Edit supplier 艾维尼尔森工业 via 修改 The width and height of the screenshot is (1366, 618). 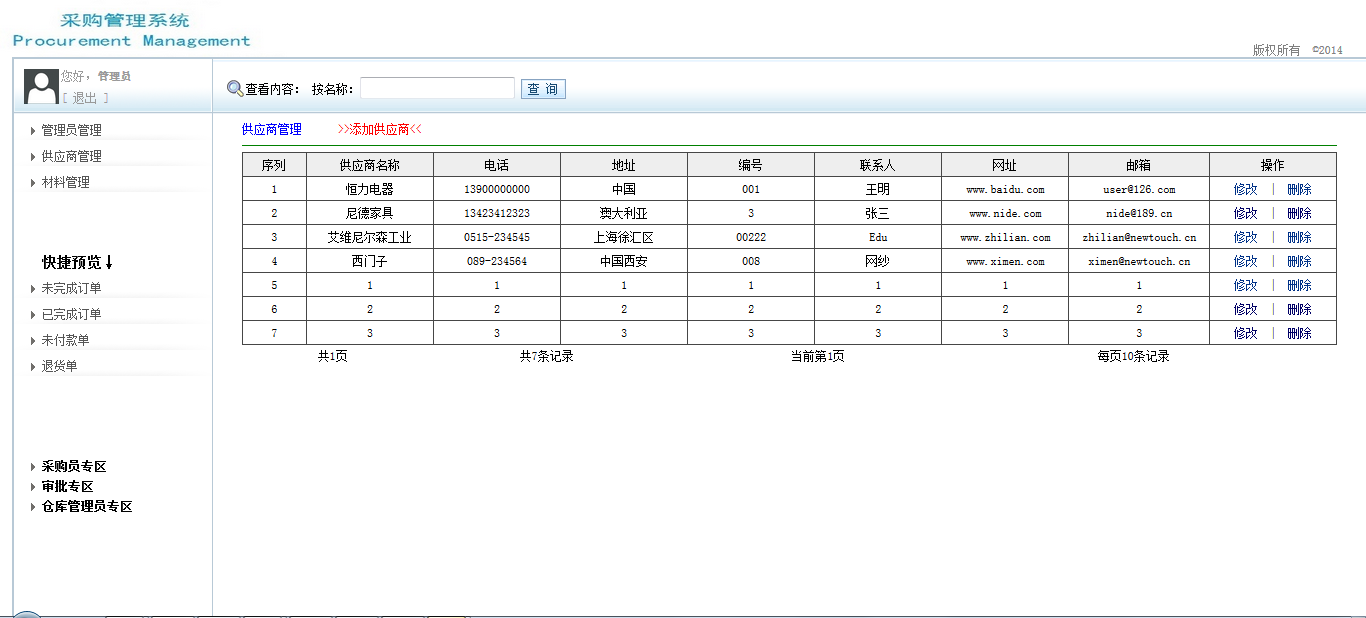pyautogui.click(x=1245, y=237)
